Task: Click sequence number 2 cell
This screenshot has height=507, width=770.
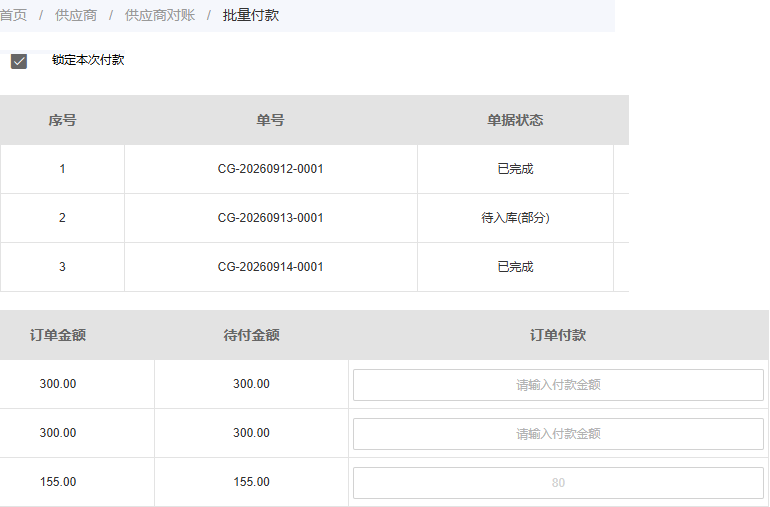Action: (x=62, y=218)
